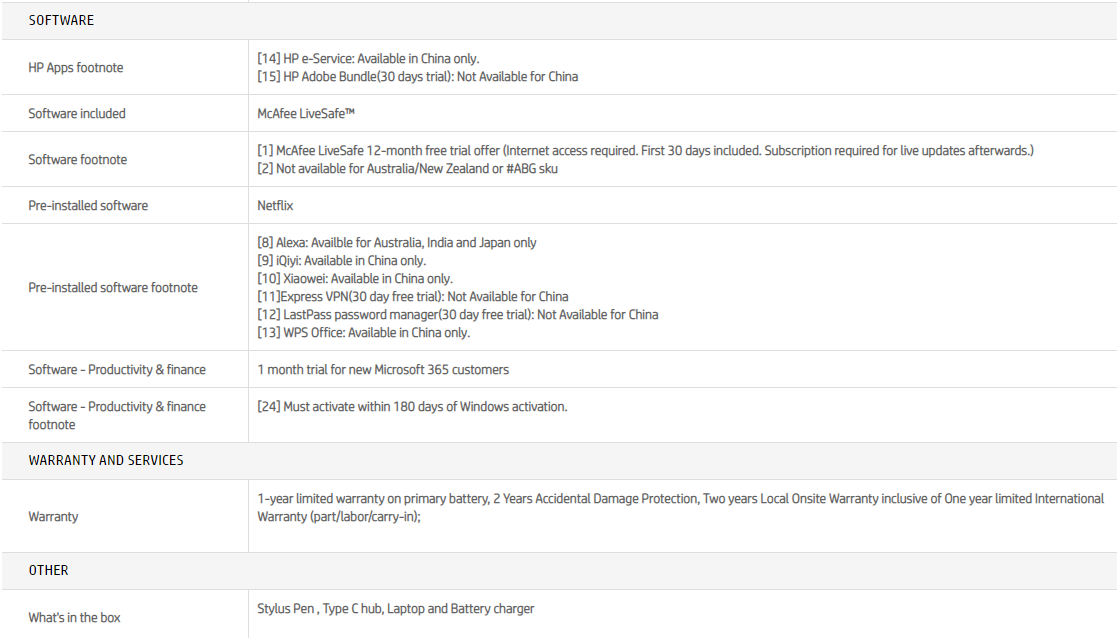1117x638 pixels.
Task: Select the LastPass password manager footnote
Action: pos(457,315)
